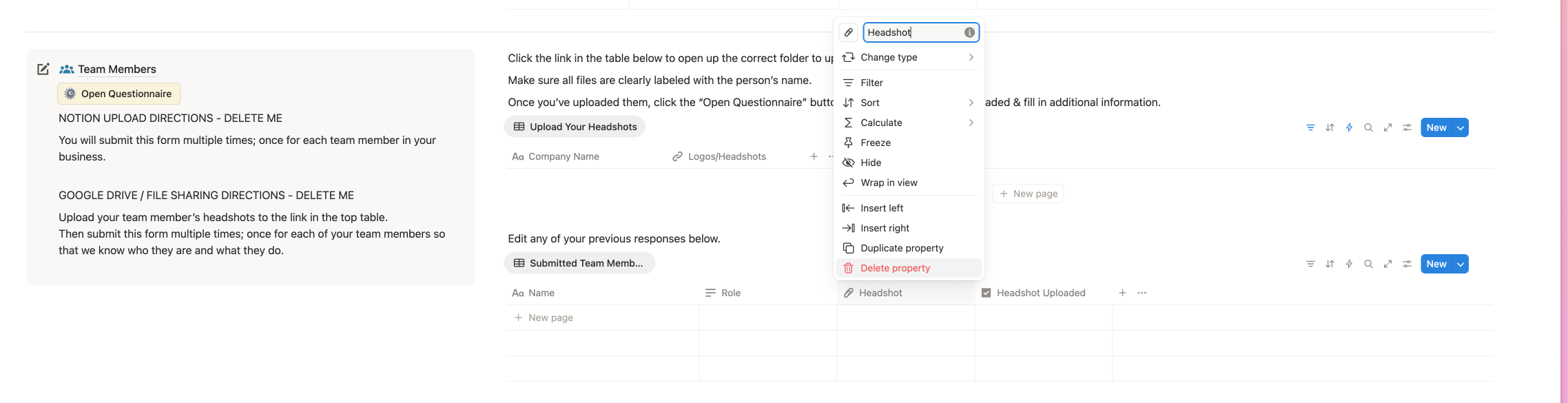Click into the Headshot property name field

(x=913, y=32)
